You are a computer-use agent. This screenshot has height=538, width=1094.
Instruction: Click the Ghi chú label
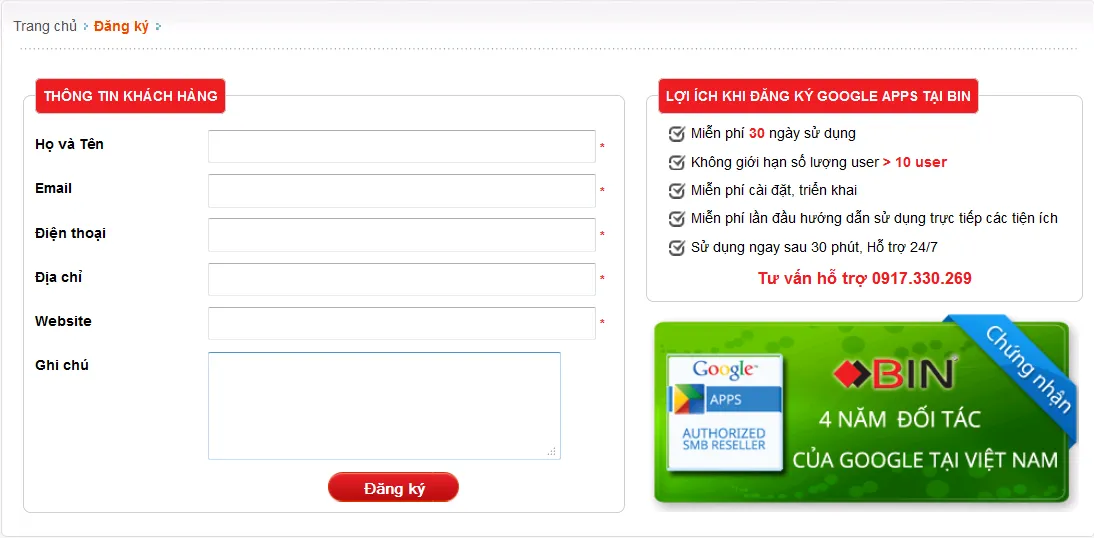(62, 365)
